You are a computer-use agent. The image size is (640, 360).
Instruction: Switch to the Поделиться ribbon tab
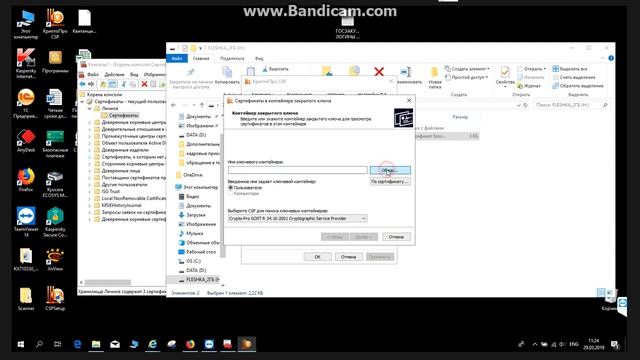[x=232, y=59]
